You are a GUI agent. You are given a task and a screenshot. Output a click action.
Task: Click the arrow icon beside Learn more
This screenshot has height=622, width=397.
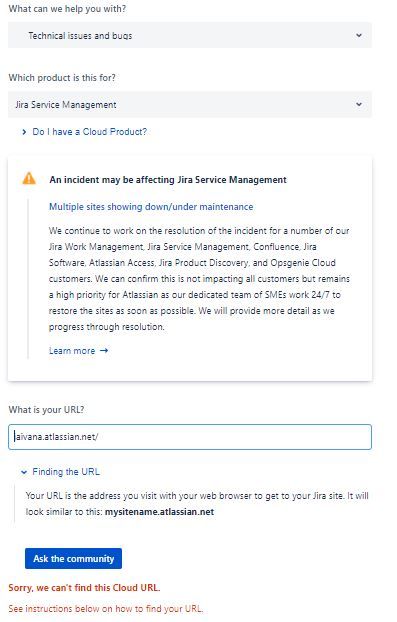tap(104, 351)
